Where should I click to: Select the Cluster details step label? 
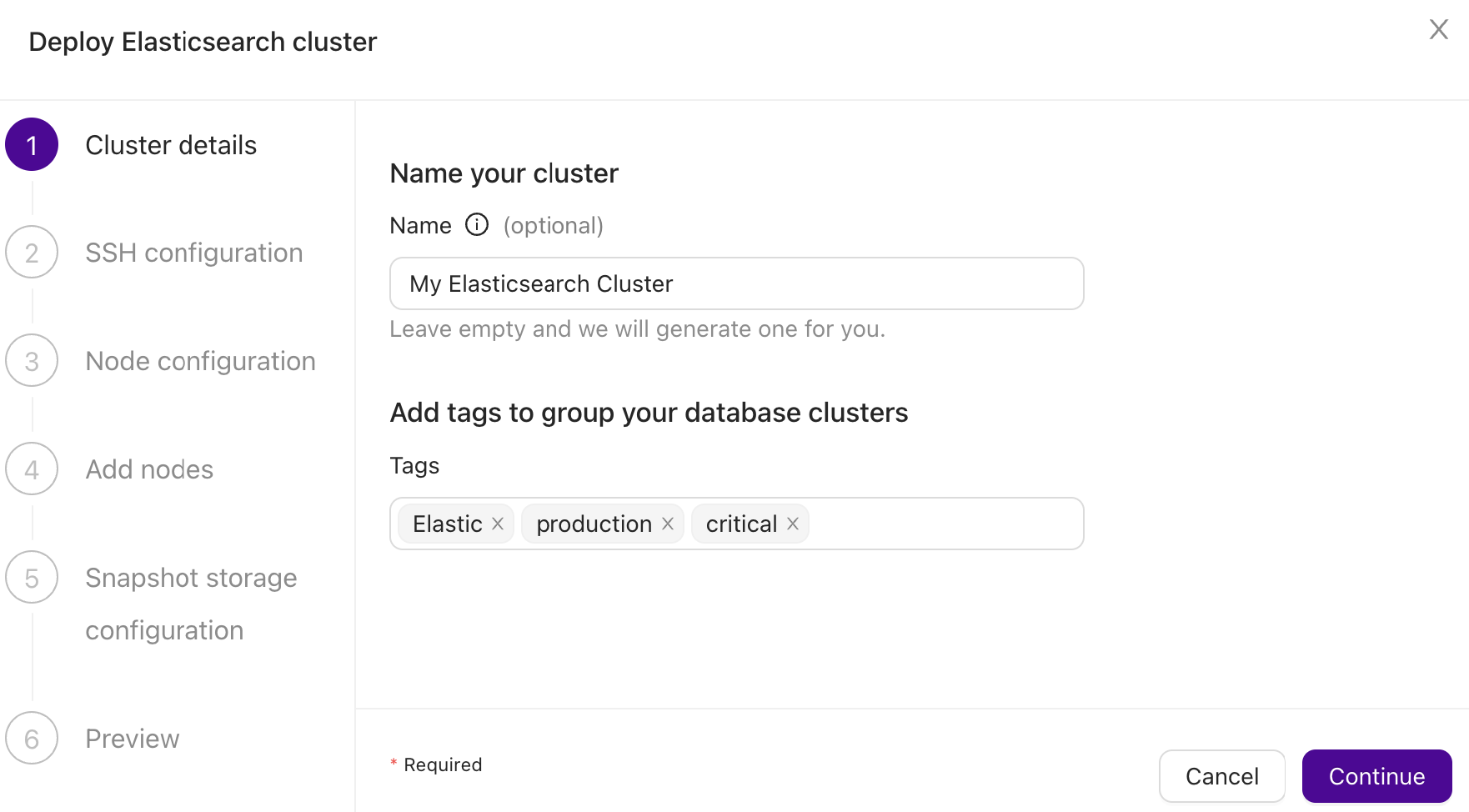click(x=170, y=143)
